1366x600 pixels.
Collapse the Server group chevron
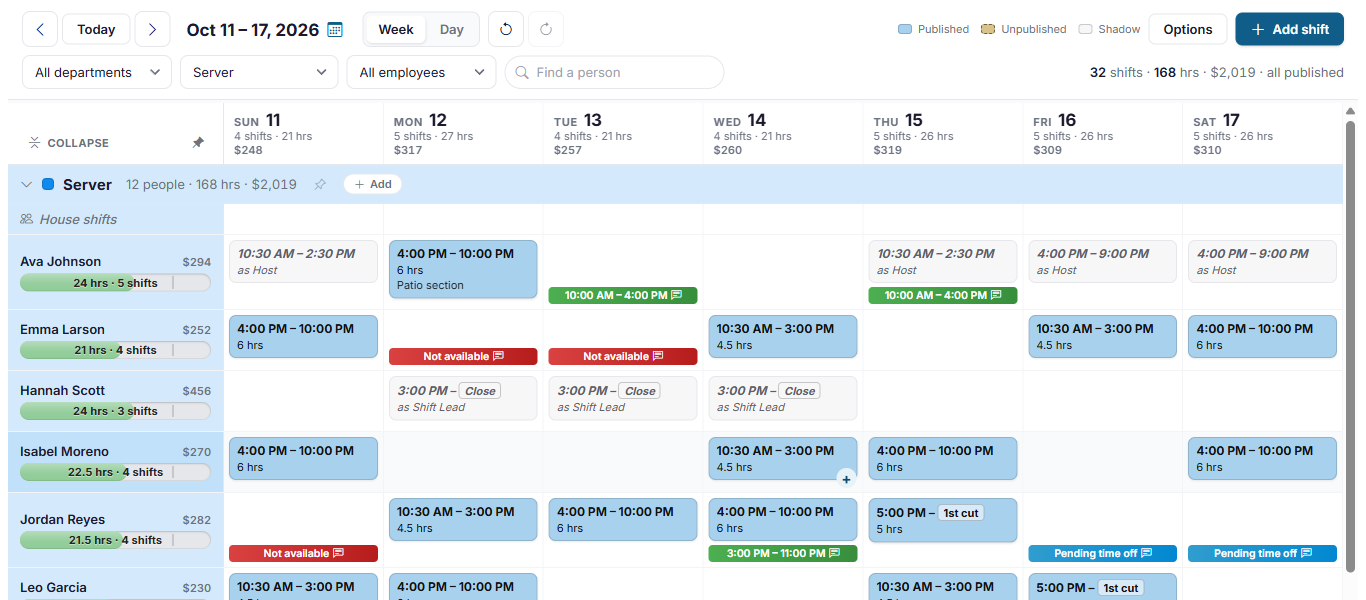[x=27, y=184]
